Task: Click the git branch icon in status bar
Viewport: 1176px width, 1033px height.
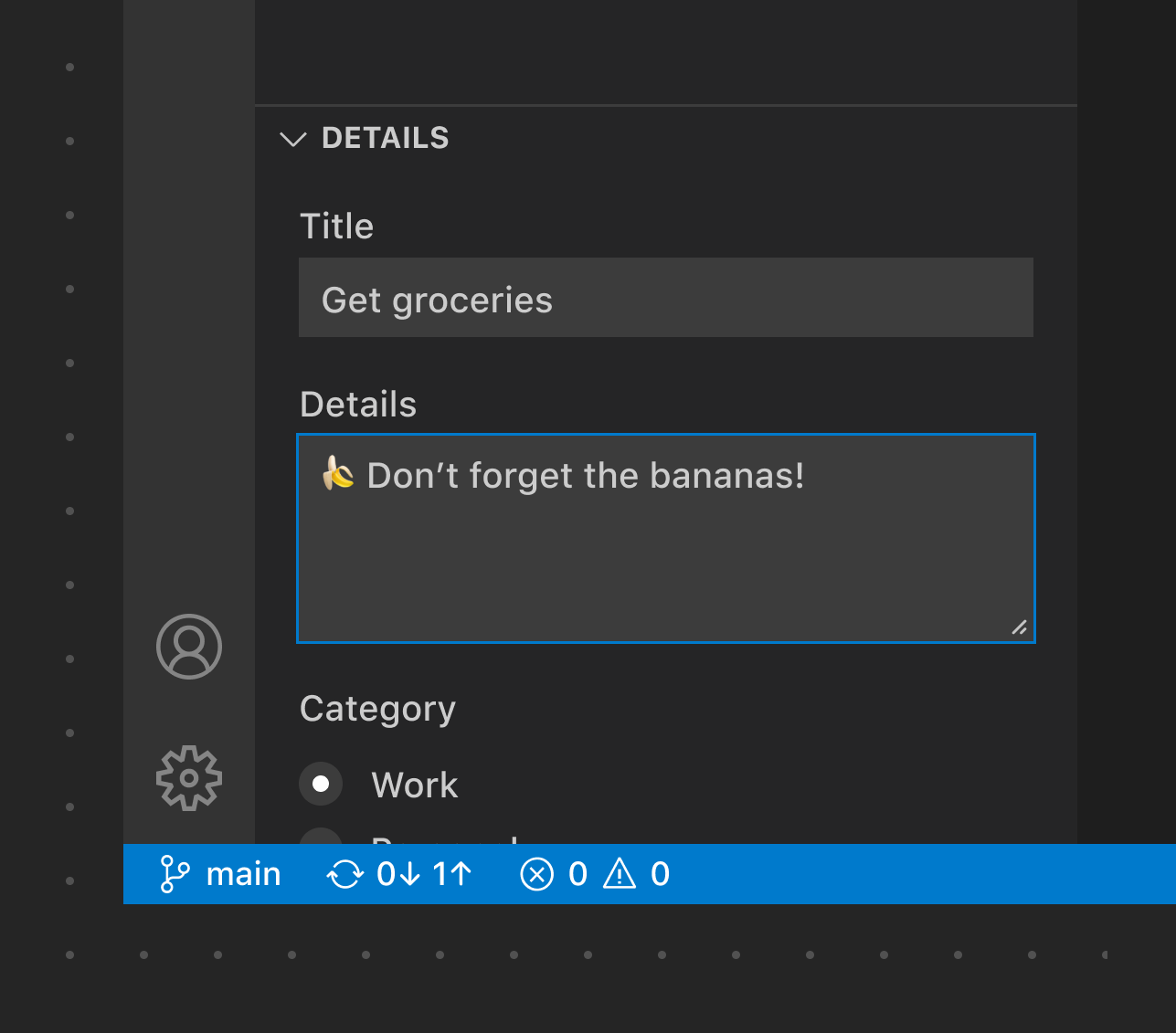Action: [x=174, y=874]
